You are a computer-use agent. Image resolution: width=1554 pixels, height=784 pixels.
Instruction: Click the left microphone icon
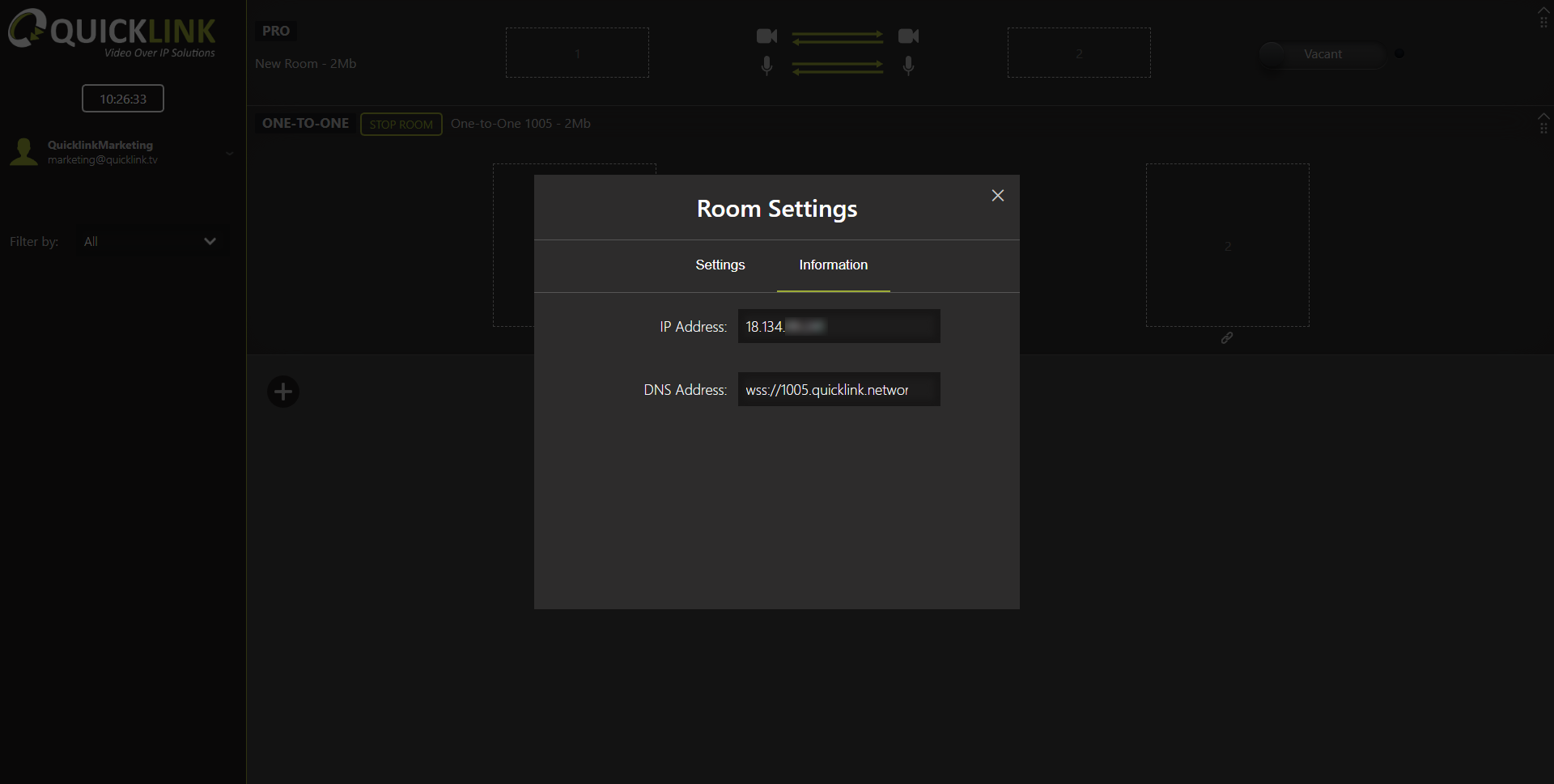click(766, 66)
